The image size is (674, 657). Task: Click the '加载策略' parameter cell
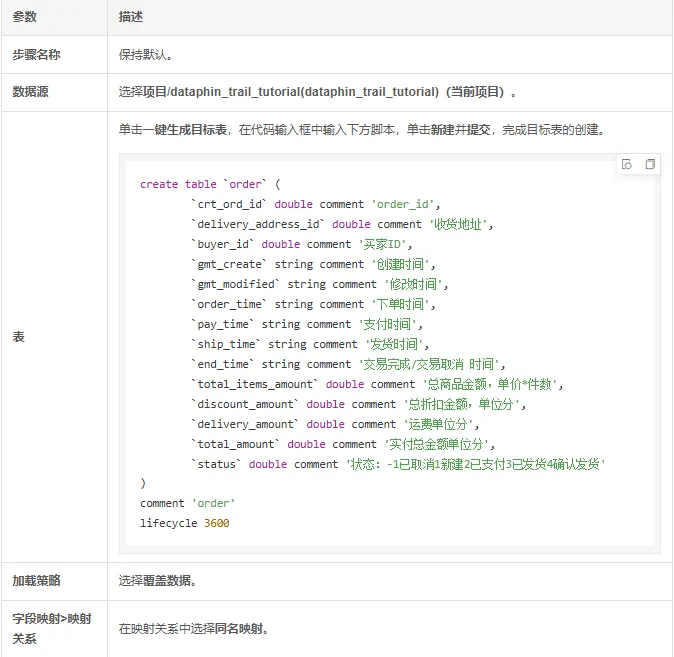pyautogui.click(x=54, y=581)
